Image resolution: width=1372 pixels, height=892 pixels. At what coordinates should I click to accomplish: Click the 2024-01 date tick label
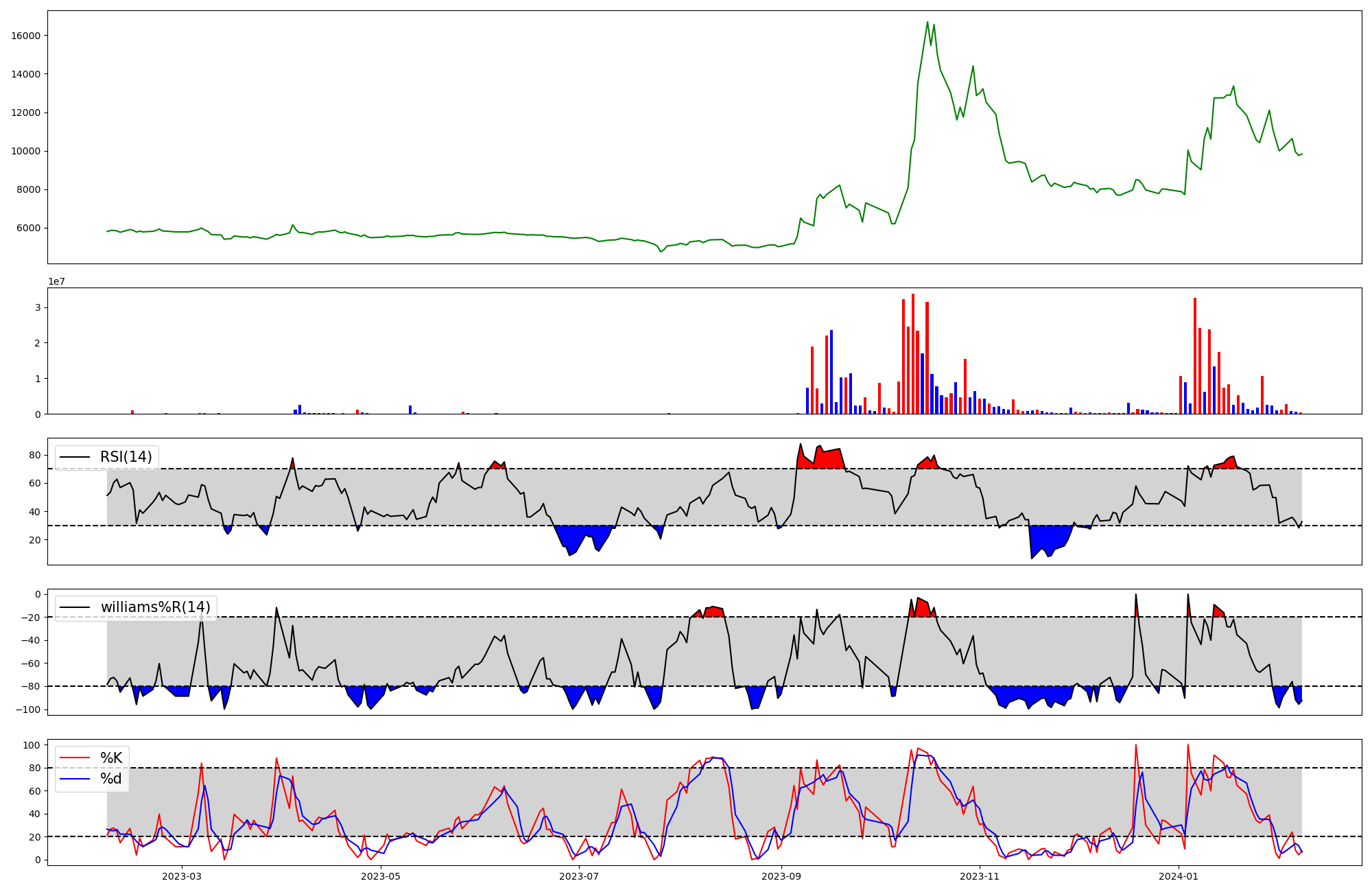coord(1178,876)
